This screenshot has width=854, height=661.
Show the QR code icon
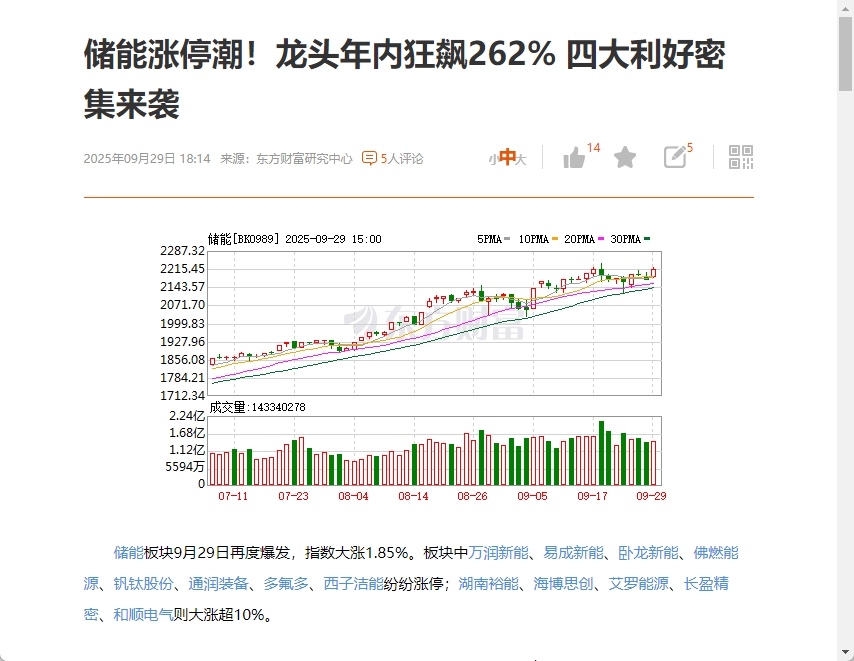(x=741, y=157)
